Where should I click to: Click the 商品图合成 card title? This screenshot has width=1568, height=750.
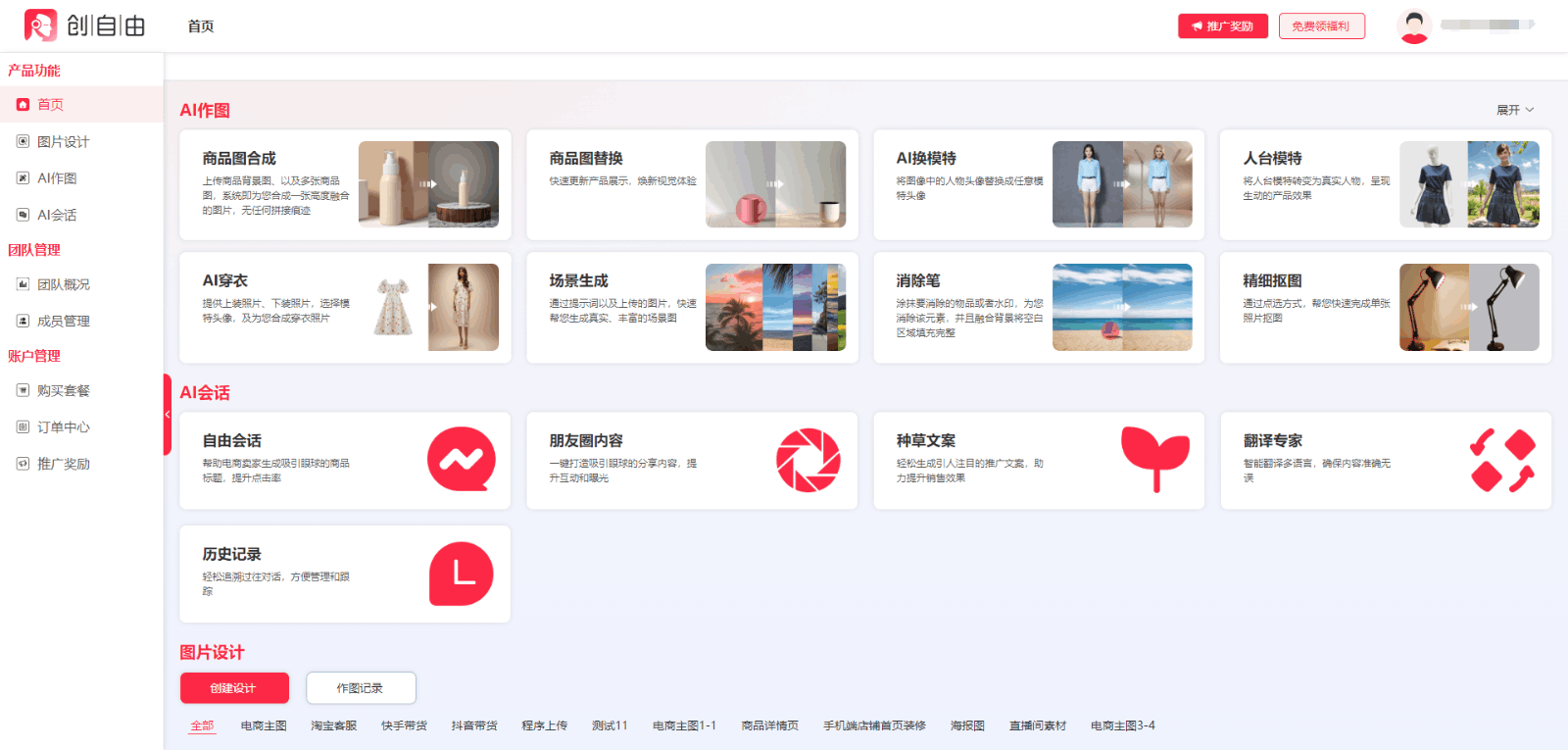(239, 158)
